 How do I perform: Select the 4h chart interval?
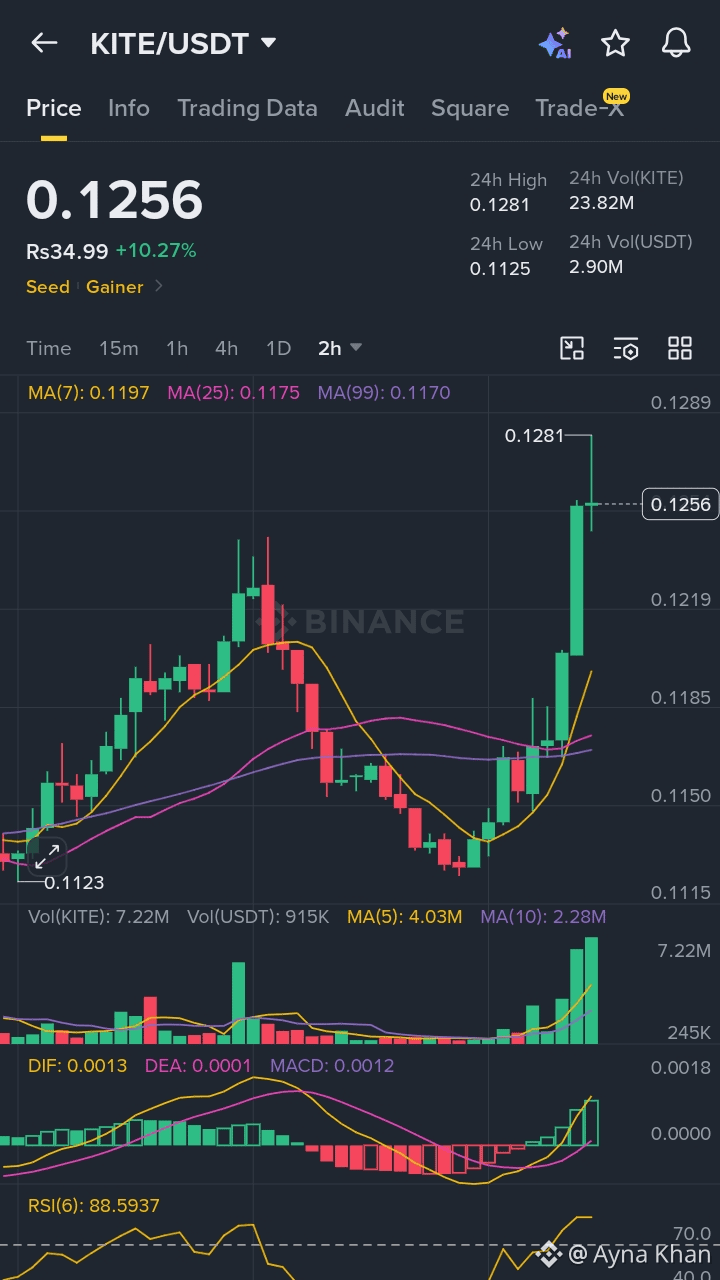pyautogui.click(x=227, y=348)
